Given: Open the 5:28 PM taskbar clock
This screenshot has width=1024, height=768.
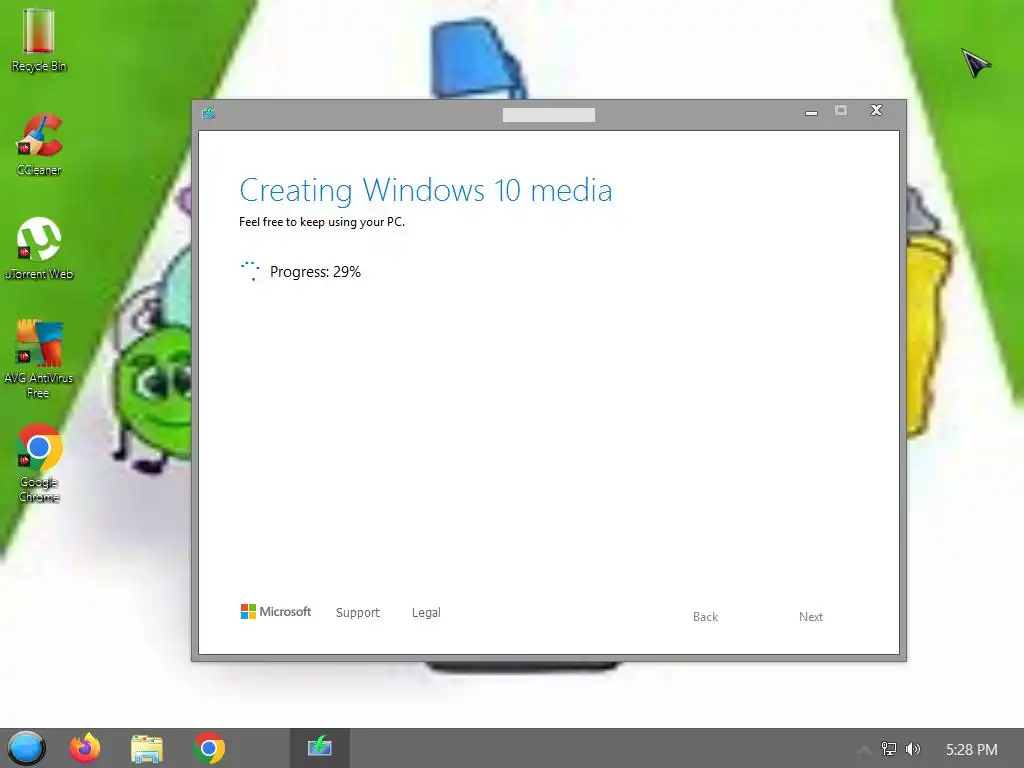Looking at the screenshot, I should [x=971, y=749].
